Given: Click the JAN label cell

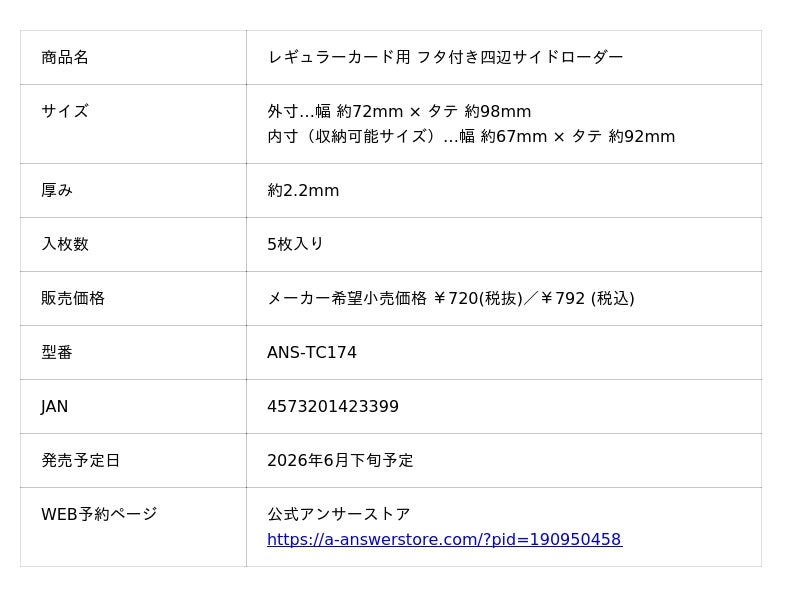Looking at the screenshot, I should (55, 406).
